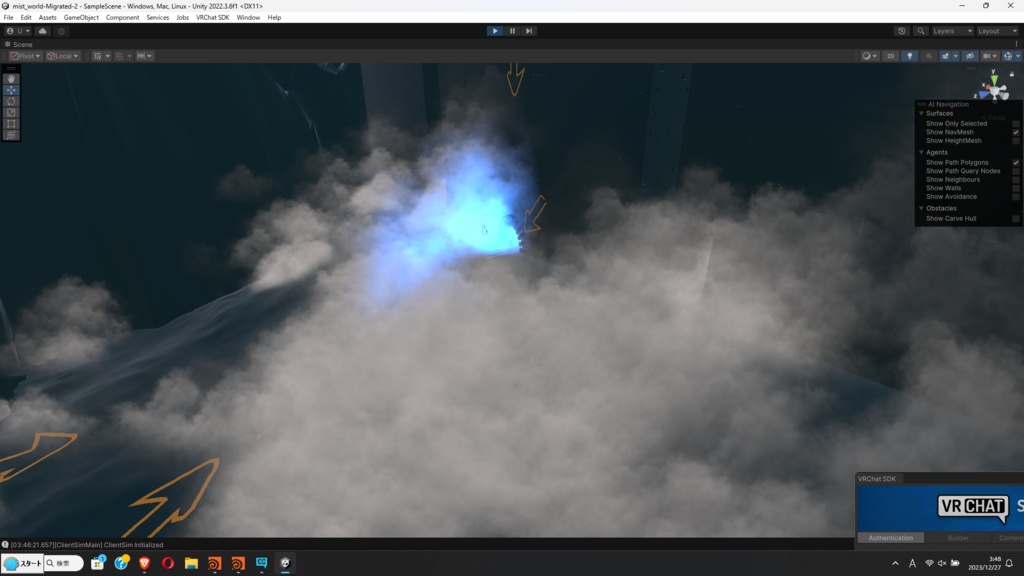The height and width of the screenshot is (576, 1024).
Task: Toggle scene effects visibility
Action: pos(945,56)
